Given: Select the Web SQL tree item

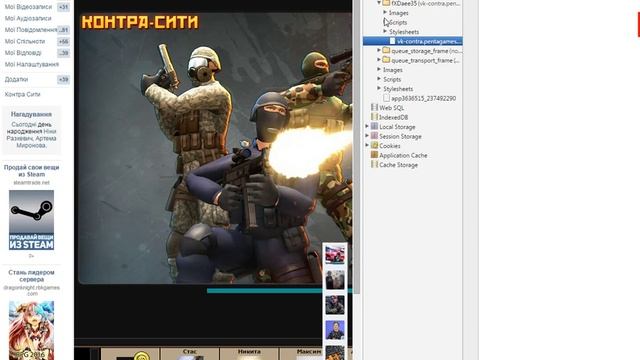Looking at the screenshot, I should pyautogui.click(x=391, y=108).
